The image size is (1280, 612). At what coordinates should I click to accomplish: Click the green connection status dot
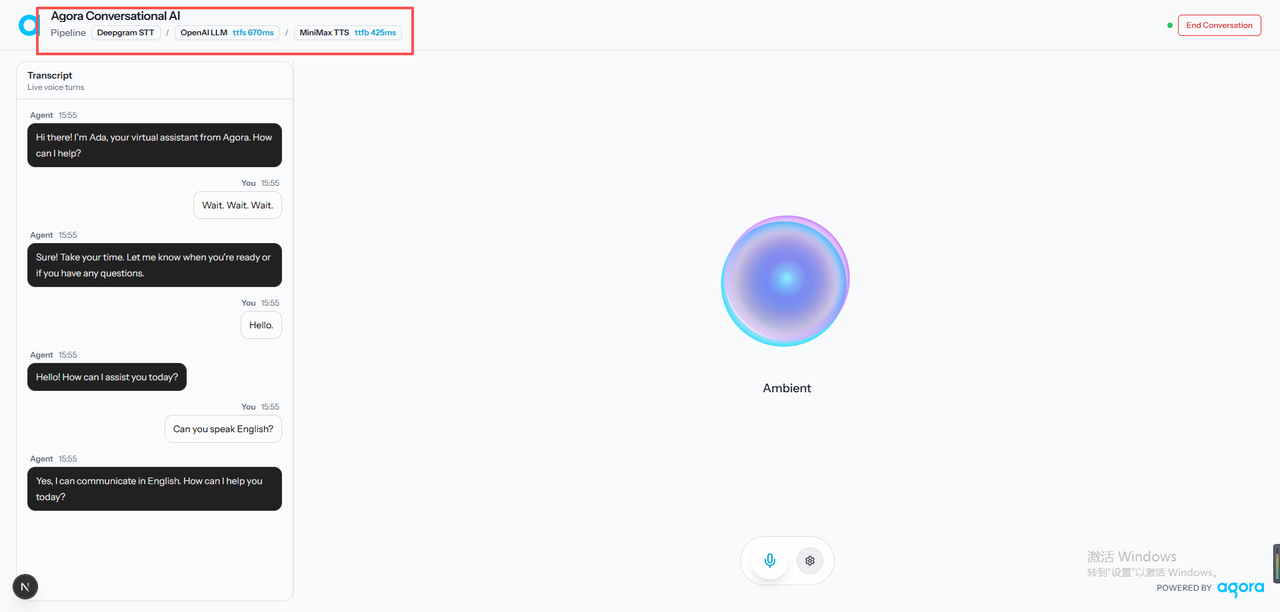tap(1169, 25)
